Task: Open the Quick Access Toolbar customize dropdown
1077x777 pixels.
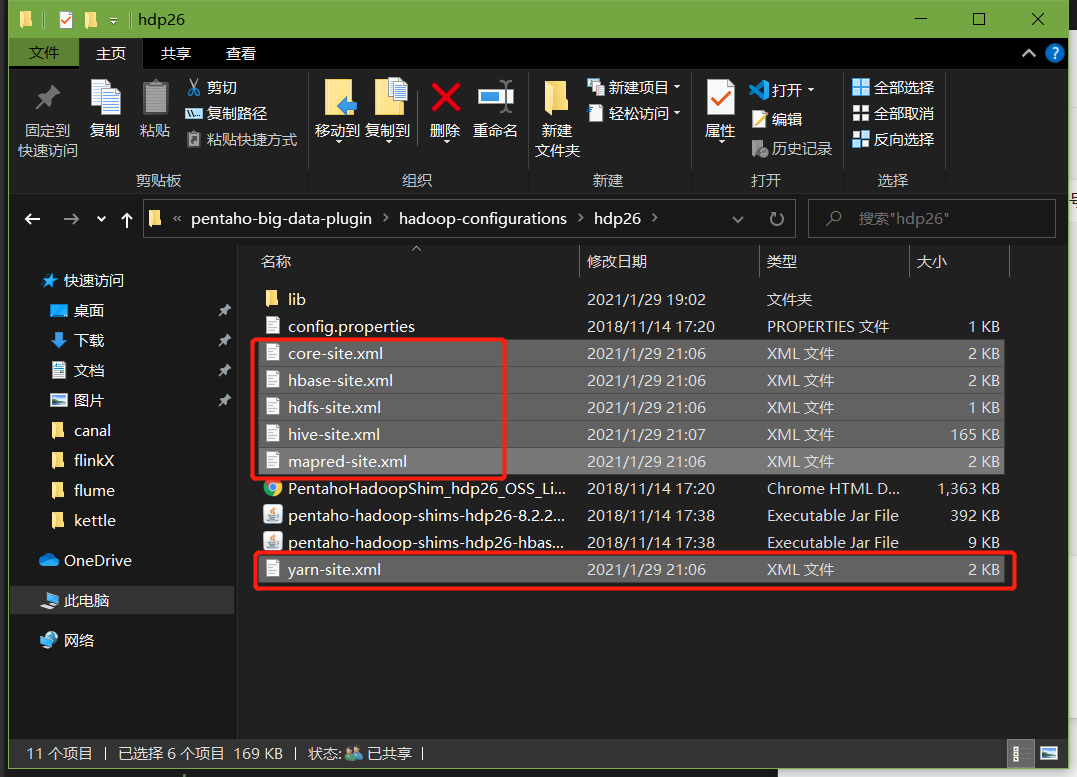Action: pos(113,21)
